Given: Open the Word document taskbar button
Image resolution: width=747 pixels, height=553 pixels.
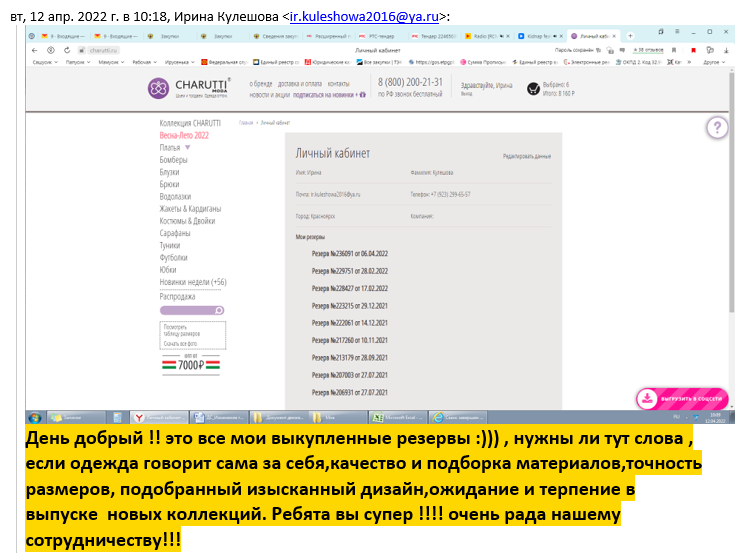Looking at the screenshot, I should [219, 418].
